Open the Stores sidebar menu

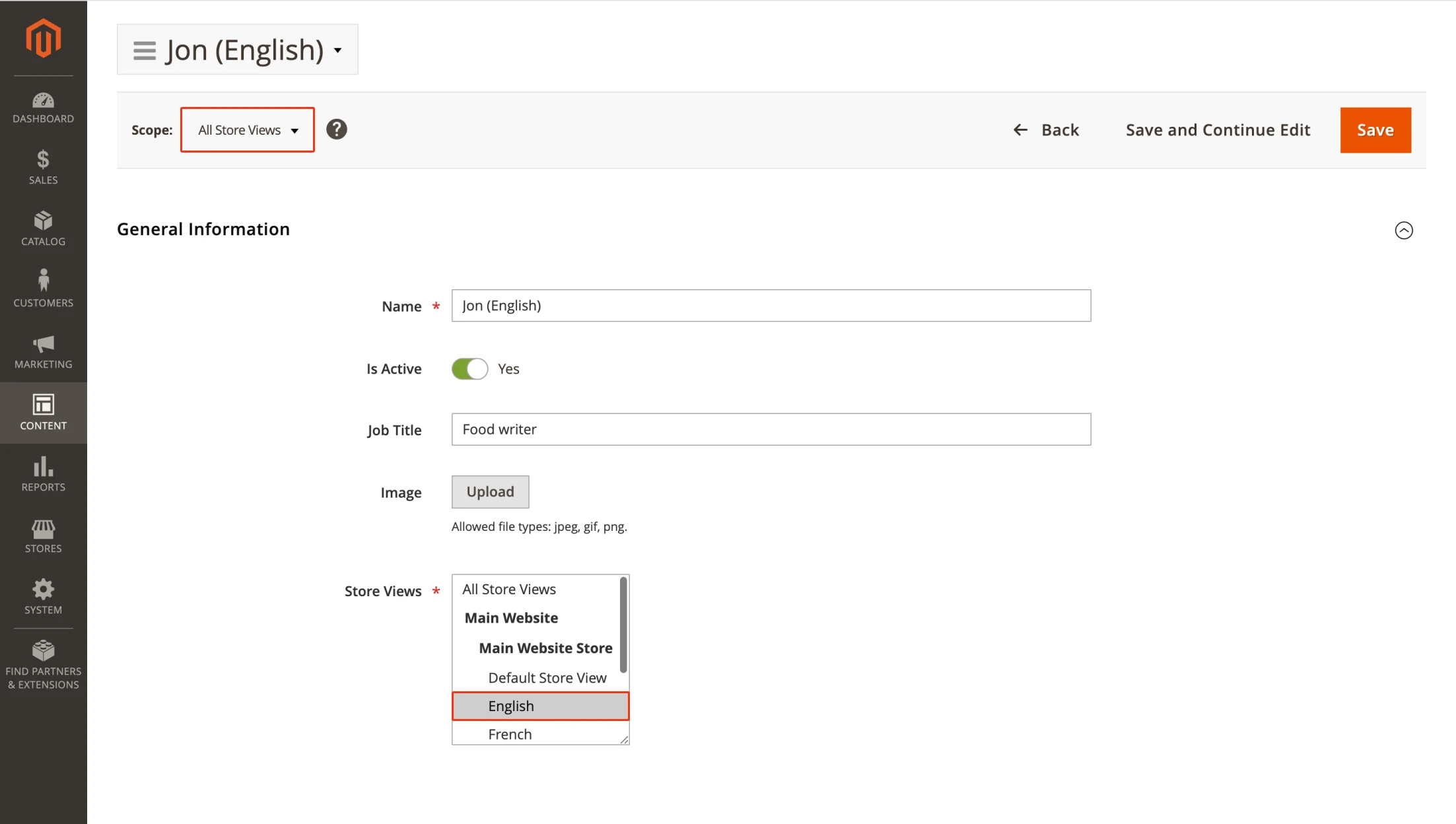43,535
